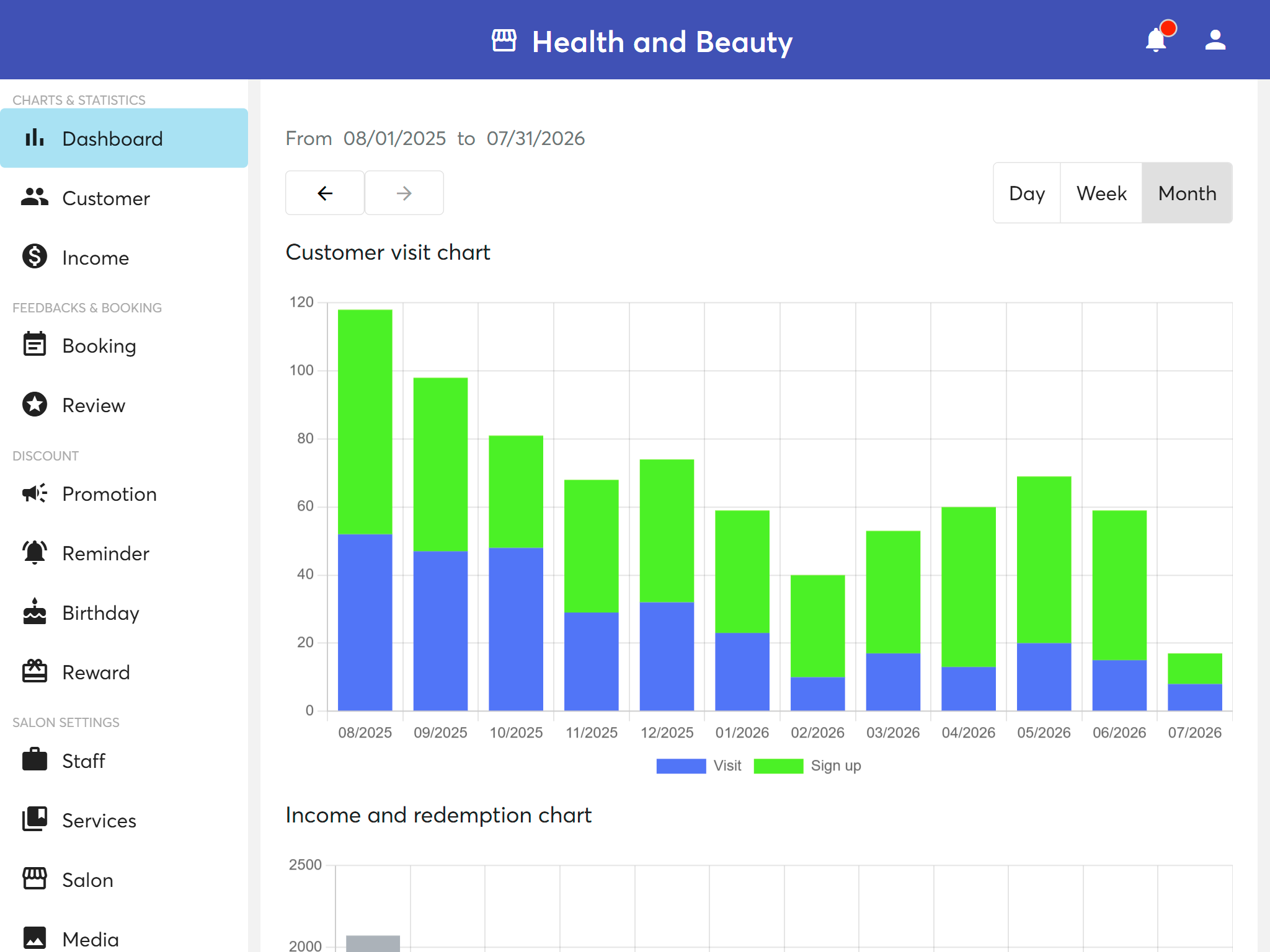Open the user profile icon
Screen dimensions: 1270x952
point(1215,40)
